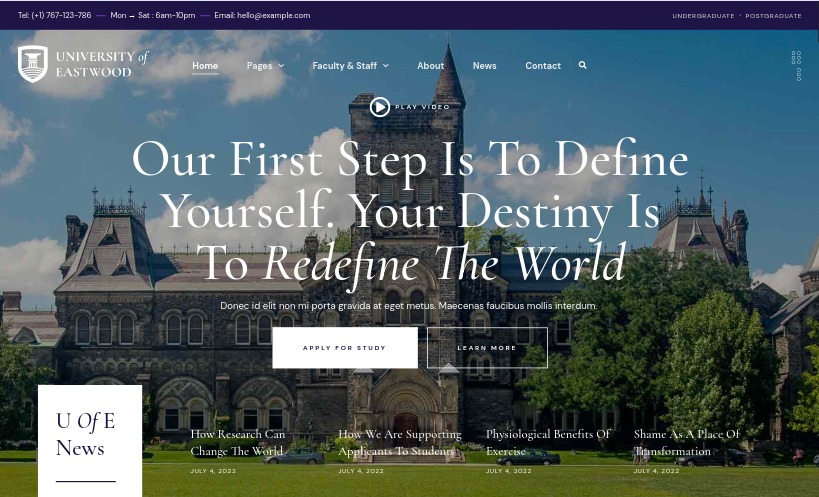Open the dotted grid side panel icon
The width and height of the screenshot is (819, 497).
click(797, 66)
